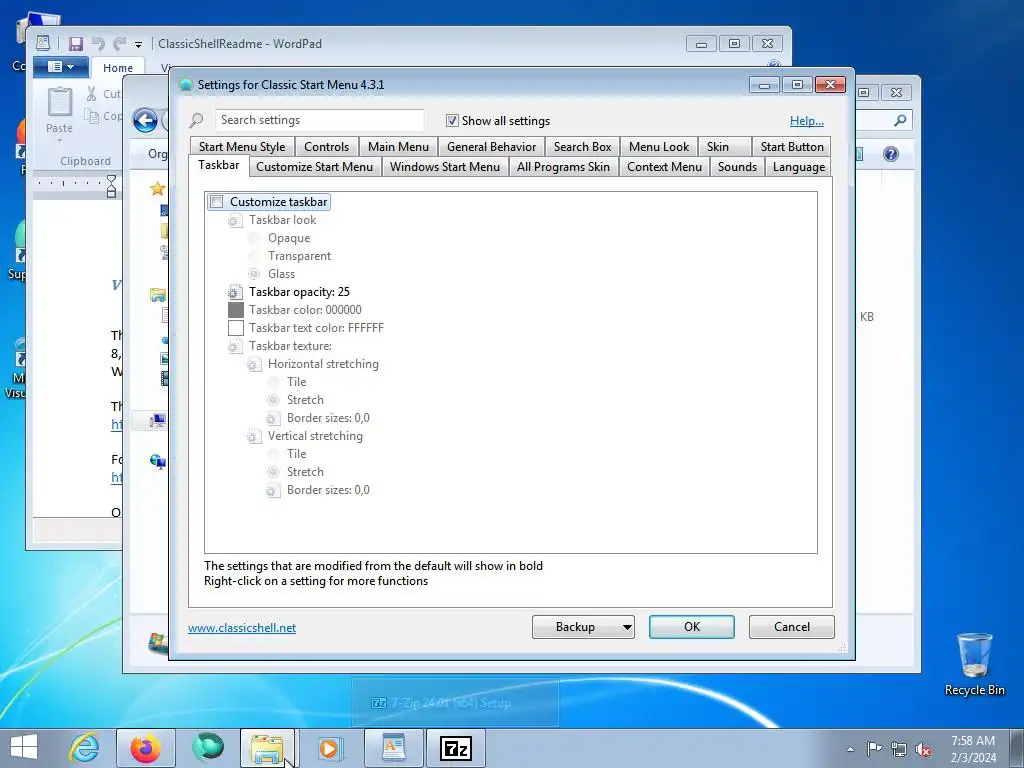The image size is (1024, 768).
Task: Open the Sounds tab
Action: point(737,167)
